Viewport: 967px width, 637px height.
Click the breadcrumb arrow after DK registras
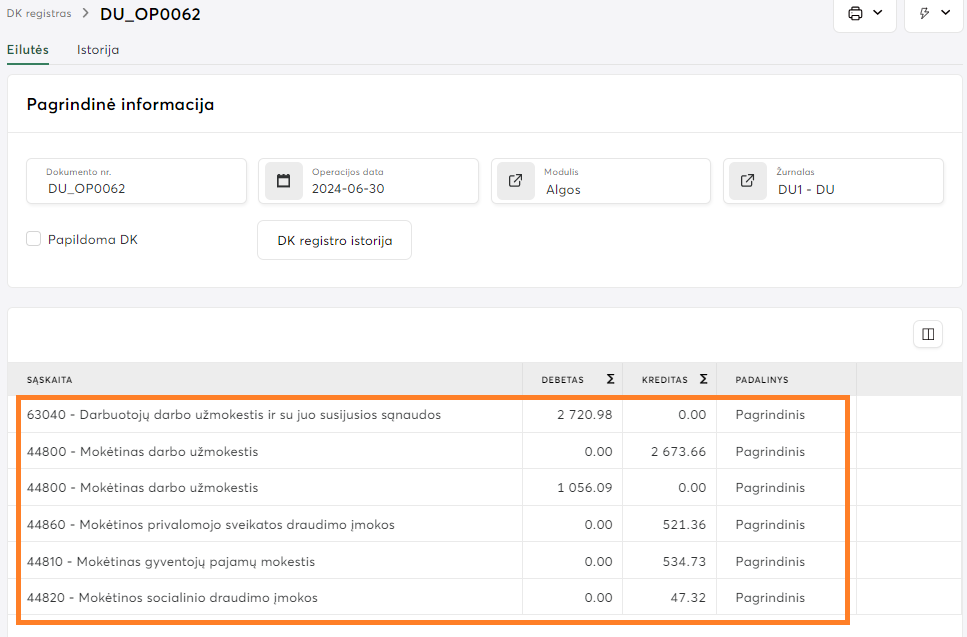pyautogui.click(x=86, y=14)
